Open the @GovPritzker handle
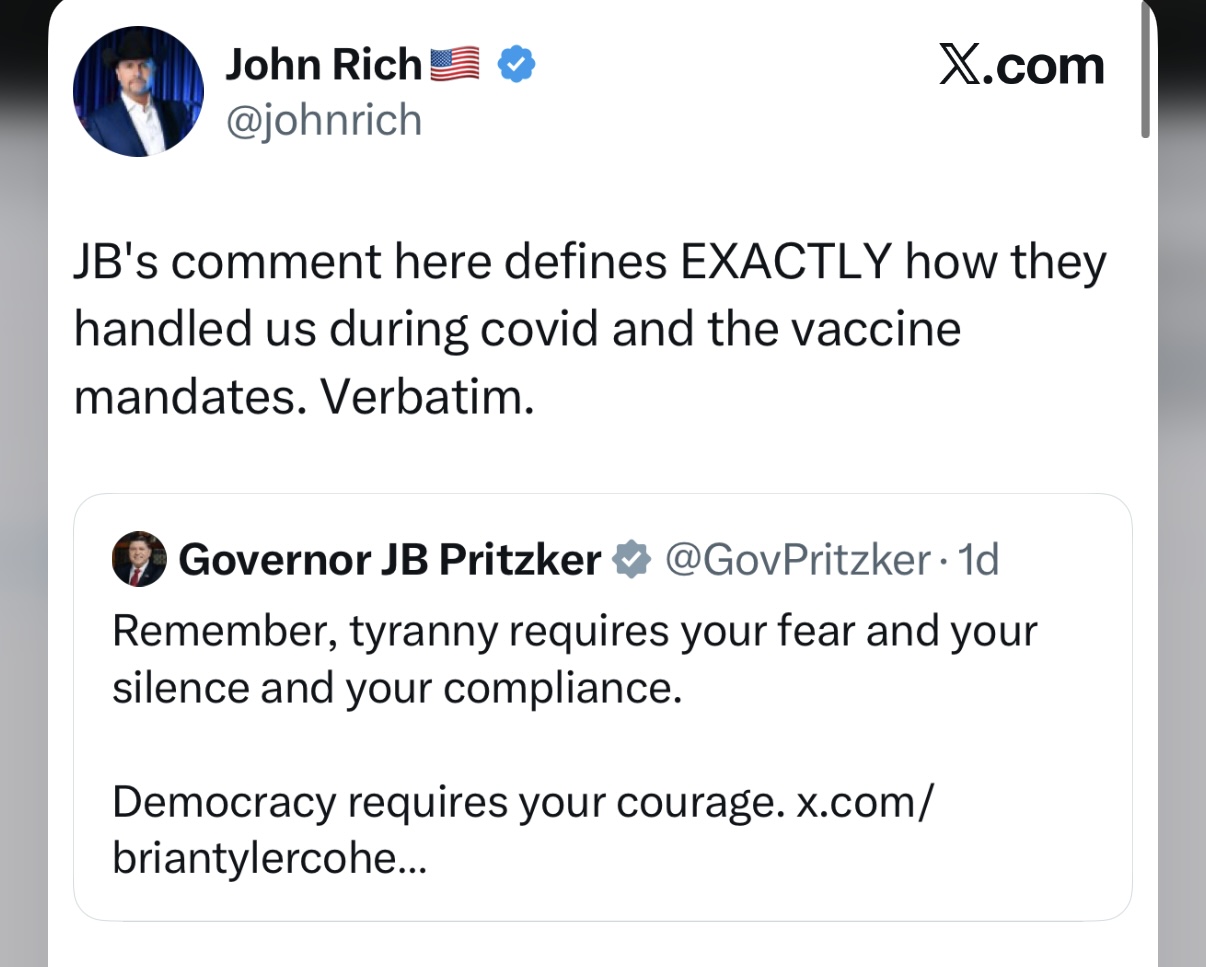Screen dimensions: 1206x967 pyautogui.click(x=798, y=560)
